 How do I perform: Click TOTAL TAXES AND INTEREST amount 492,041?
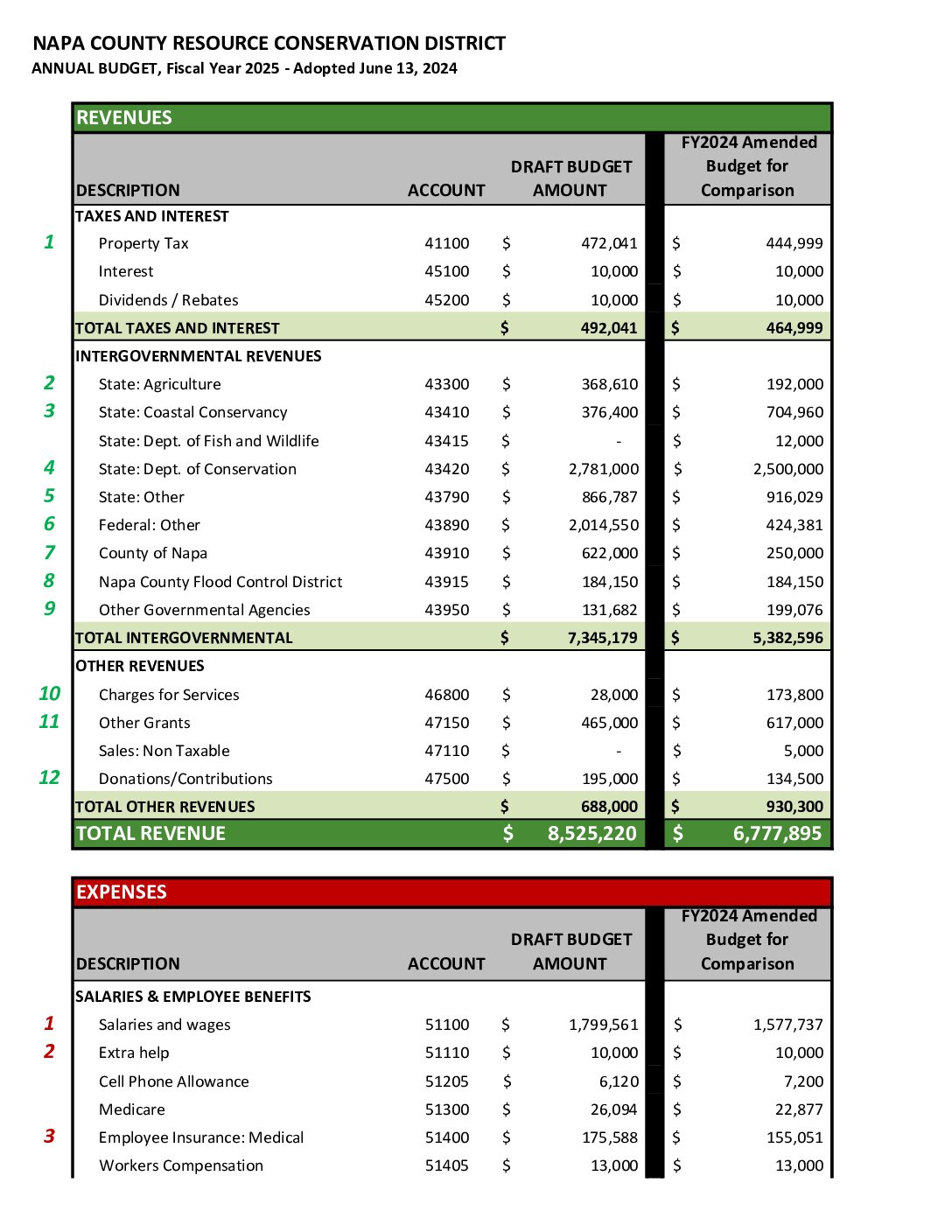click(x=609, y=328)
